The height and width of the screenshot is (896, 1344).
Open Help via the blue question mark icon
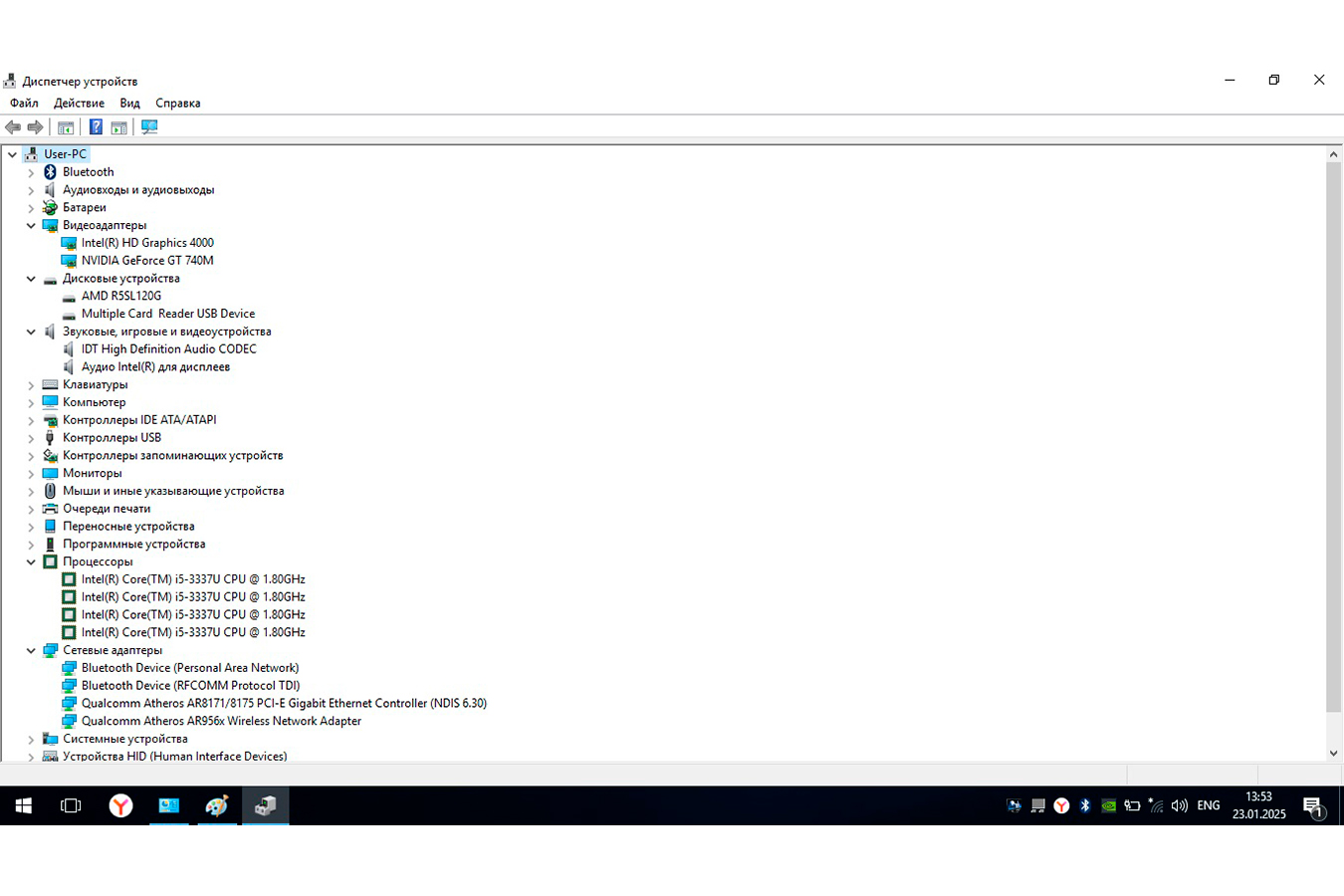click(96, 127)
